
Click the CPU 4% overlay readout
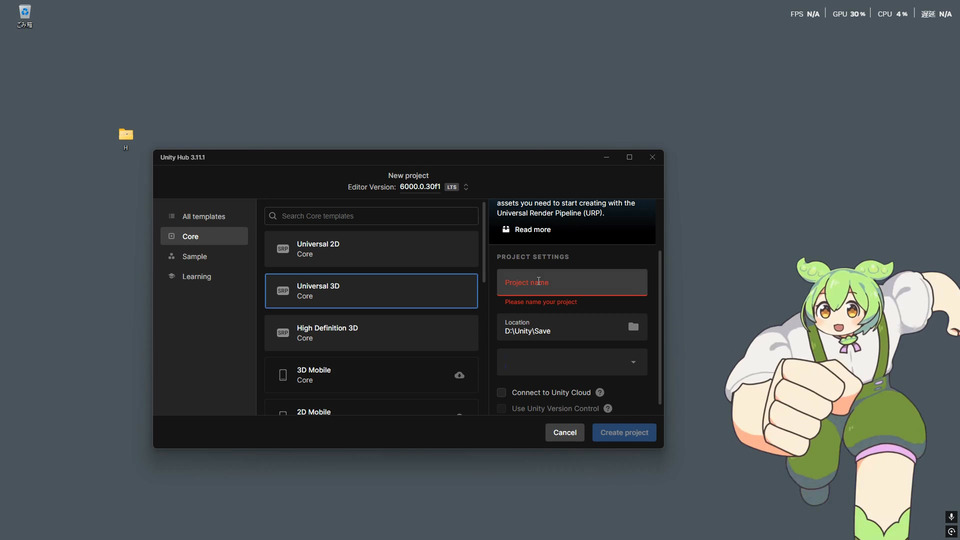point(892,13)
